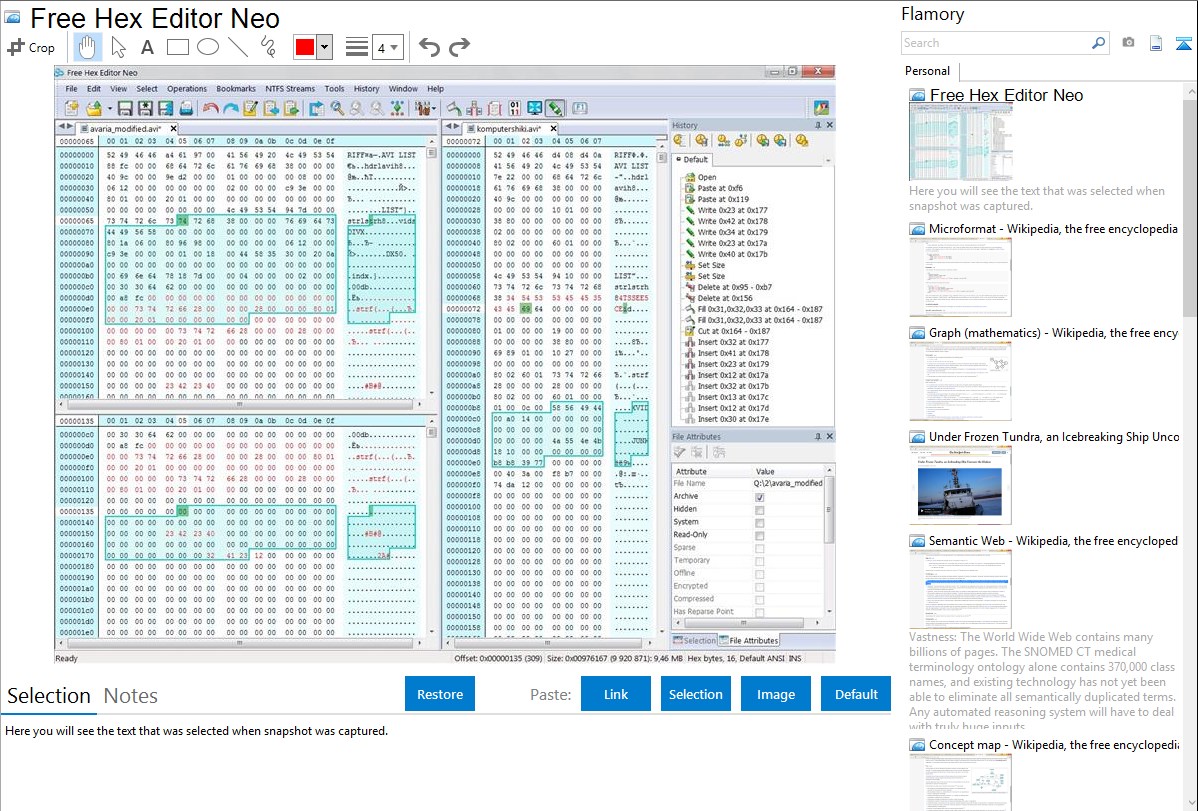Click the red annotation color swatch

[x=305, y=47]
